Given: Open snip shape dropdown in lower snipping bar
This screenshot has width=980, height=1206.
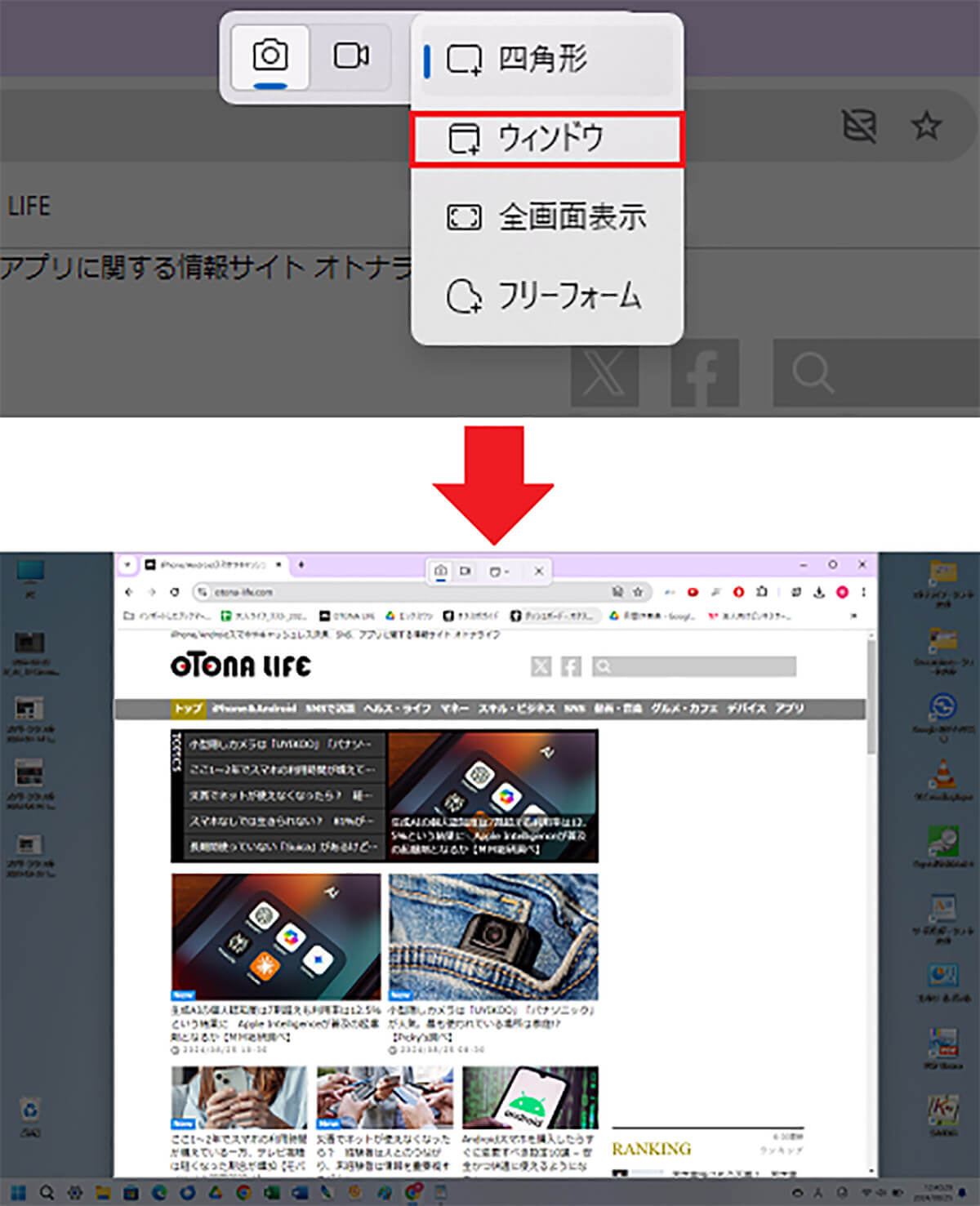Looking at the screenshot, I should point(498,572).
